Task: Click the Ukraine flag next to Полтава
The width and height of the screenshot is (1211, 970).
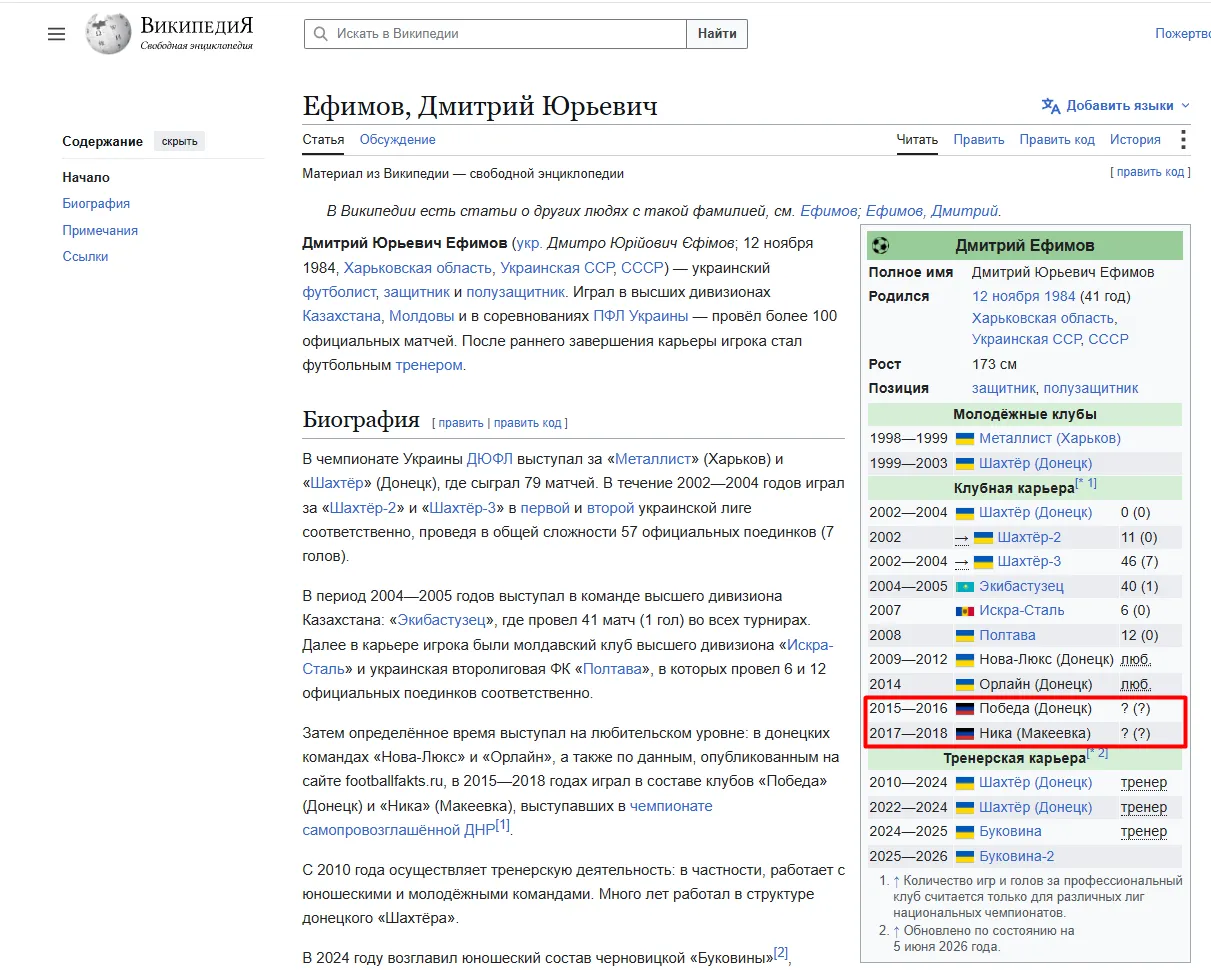Action: [x=965, y=635]
